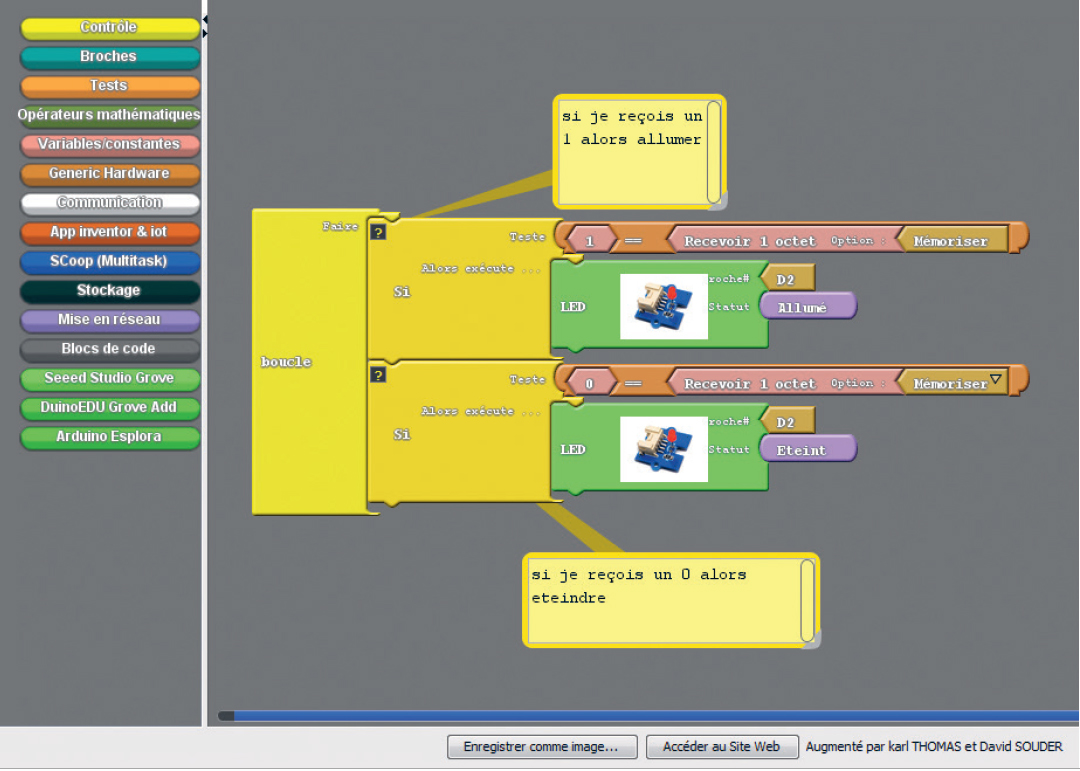This screenshot has height=771, width=1080.
Task: Click comment text 'si je reçois un 1 alors allumer'
Action: (x=632, y=128)
